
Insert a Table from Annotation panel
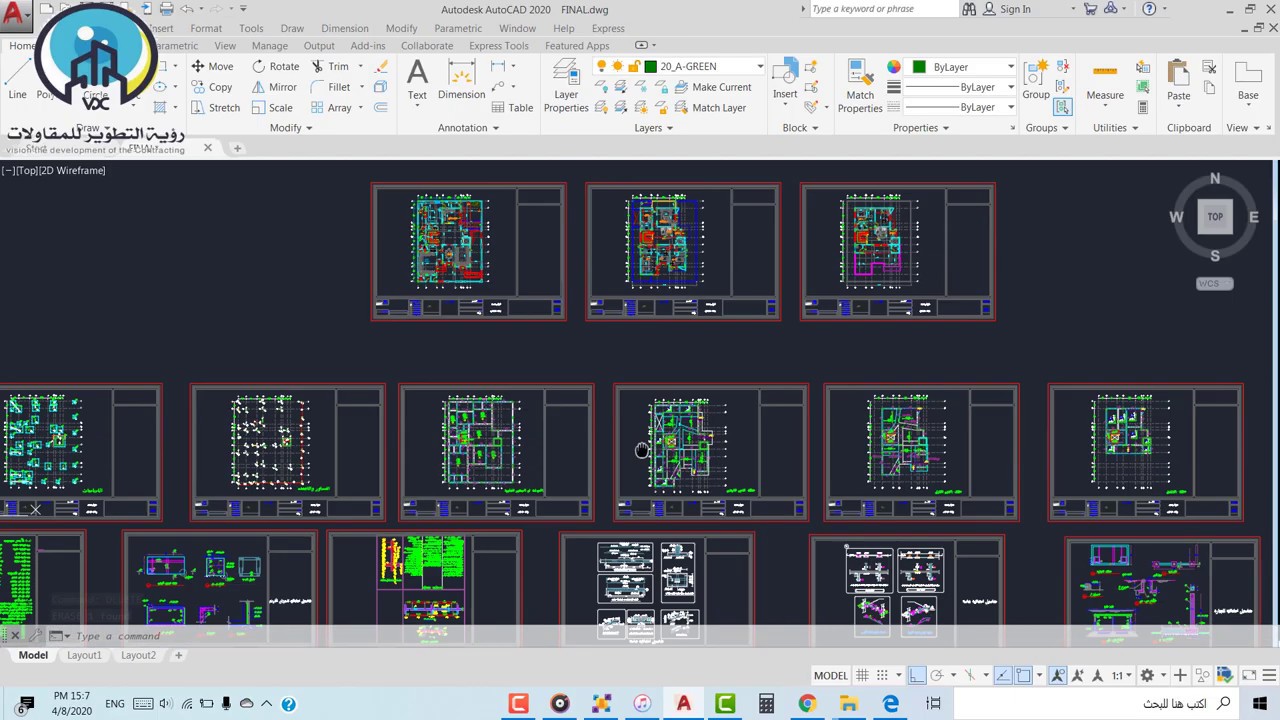point(512,107)
